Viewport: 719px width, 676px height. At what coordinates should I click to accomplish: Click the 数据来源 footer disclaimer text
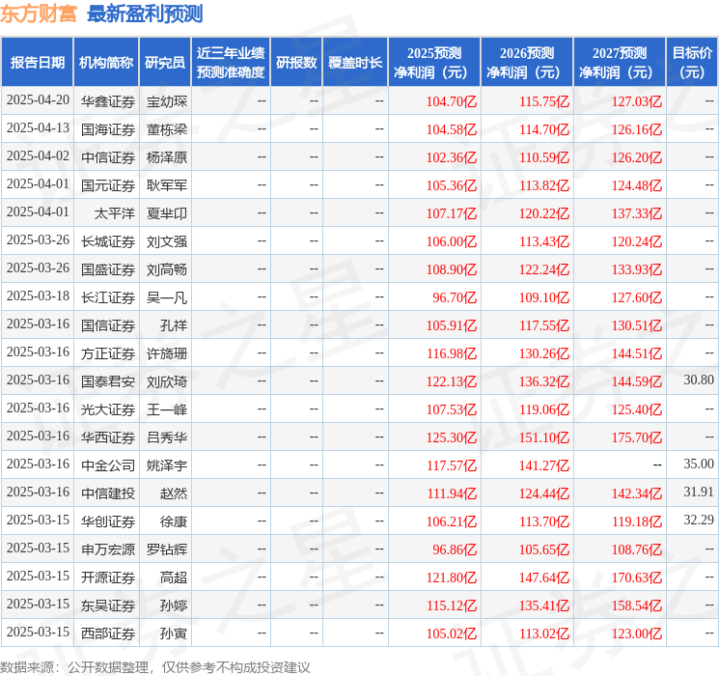pos(155,667)
